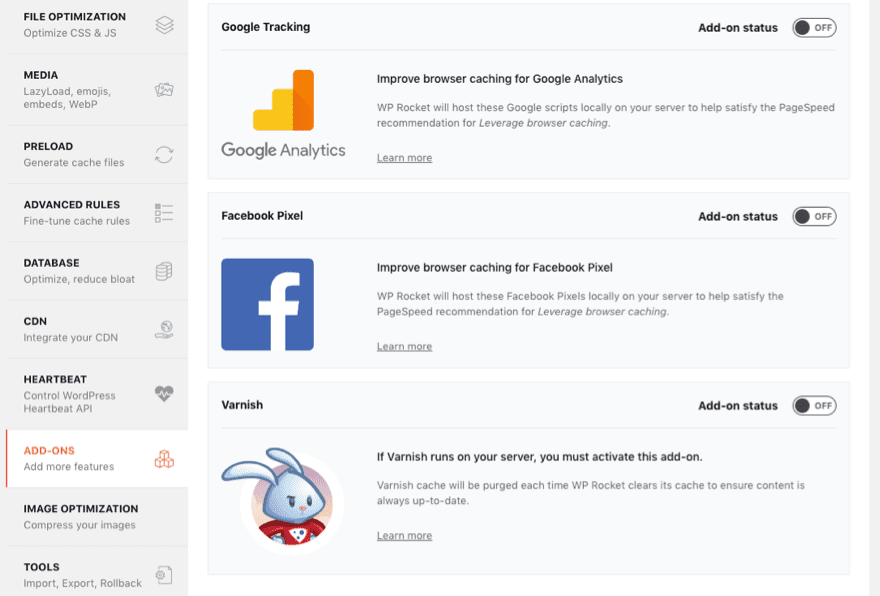Open Learn more under Google Tracking
Screen dimensions: 880x596
pyautogui.click(x=404, y=157)
